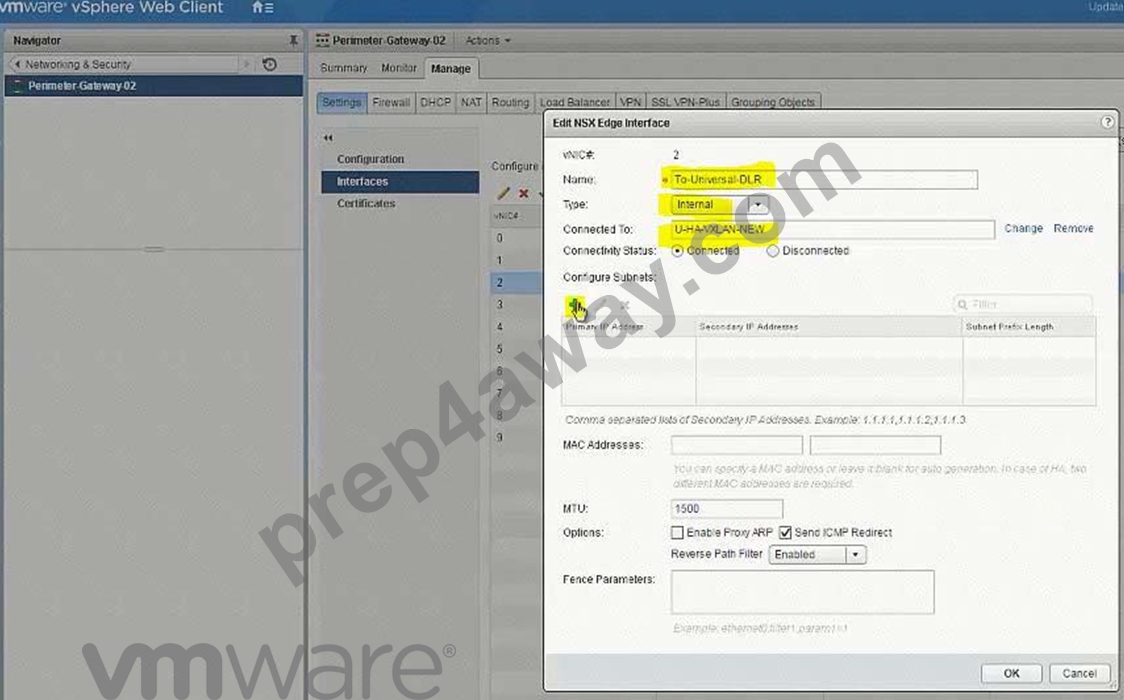The width and height of the screenshot is (1124, 700).
Task: Sort by Secondary IP Addresses column
Action: click(x=829, y=327)
